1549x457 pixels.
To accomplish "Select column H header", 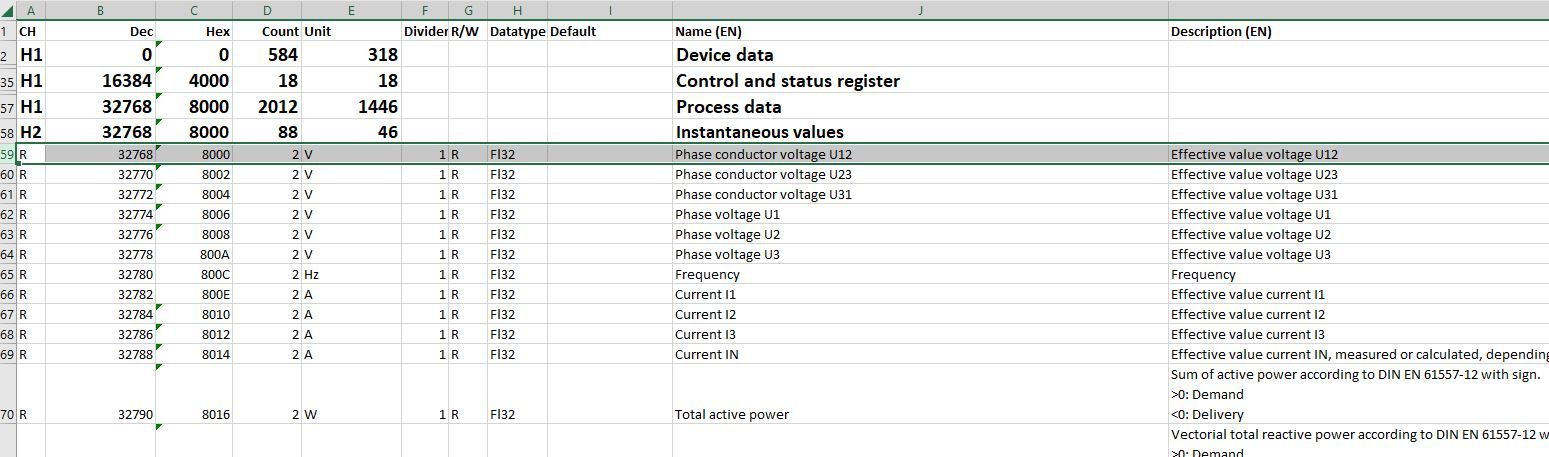I will pyautogui.click(x=517, y=10).
